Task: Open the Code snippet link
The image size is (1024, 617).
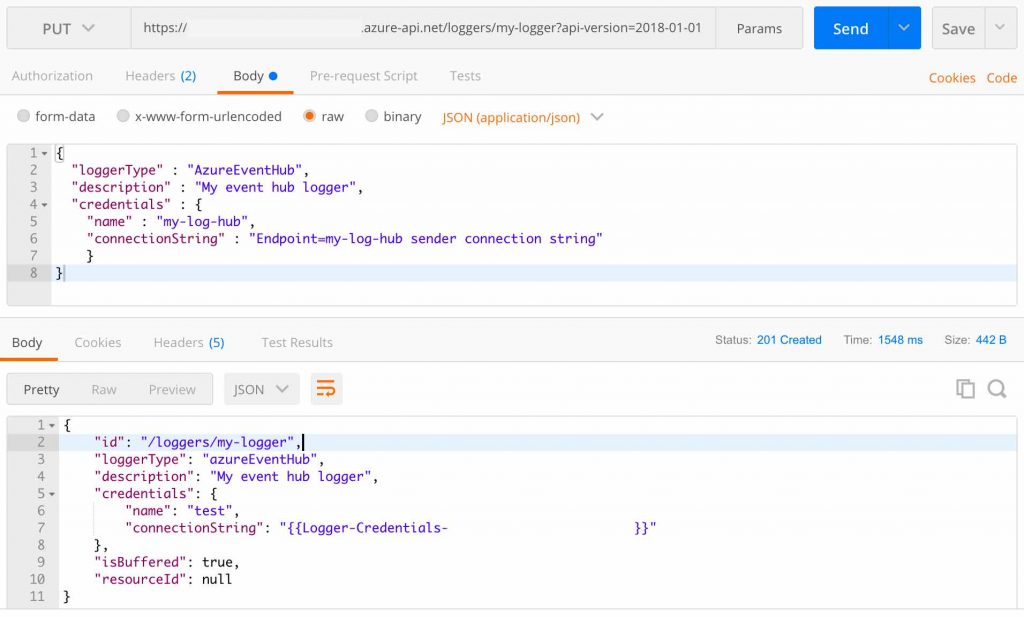Action: tap(1001, 78)
